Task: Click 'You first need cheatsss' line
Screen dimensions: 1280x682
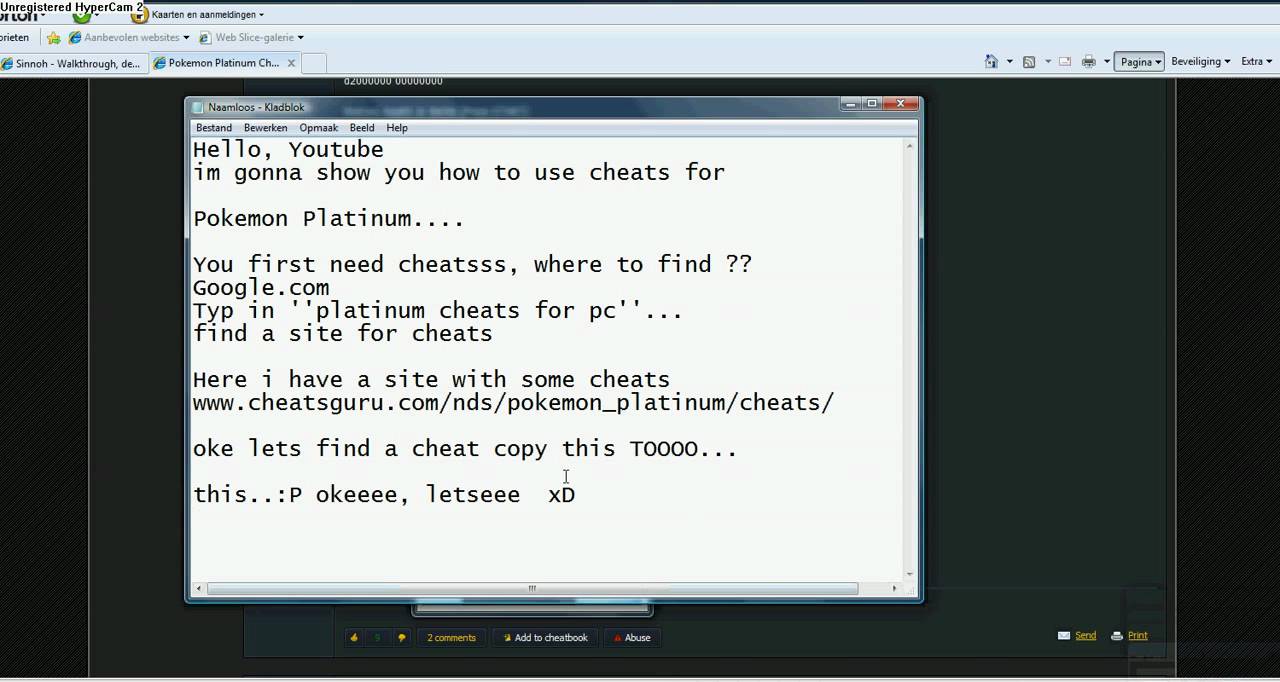Action: click(x=472, y=264)
